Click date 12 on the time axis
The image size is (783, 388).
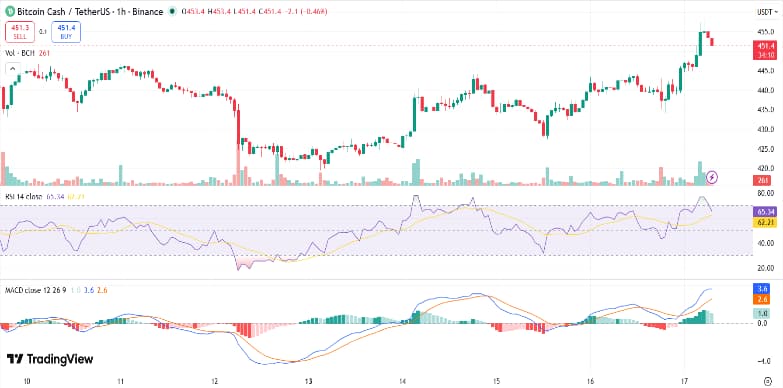coord(215,381)
